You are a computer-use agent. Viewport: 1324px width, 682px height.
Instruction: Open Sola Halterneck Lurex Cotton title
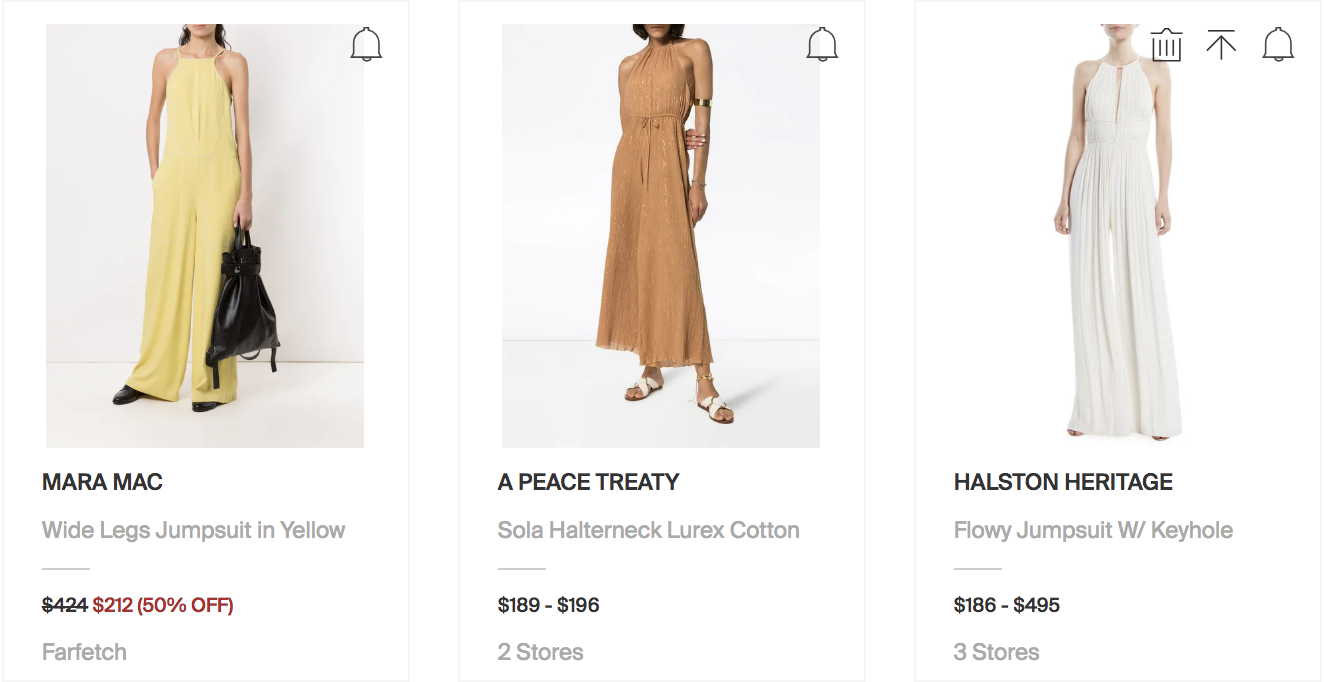[x=648, y=530]
